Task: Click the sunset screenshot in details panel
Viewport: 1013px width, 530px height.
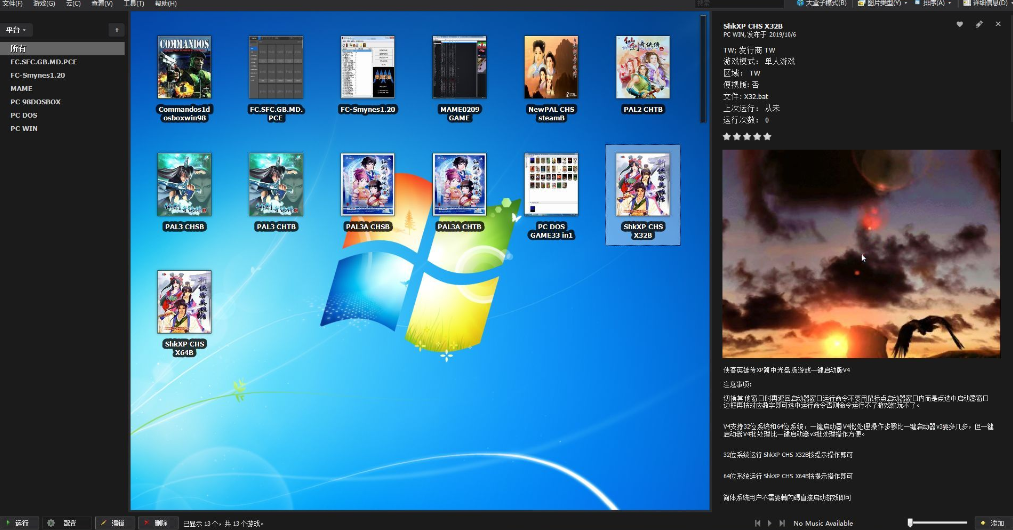Action: click(x=861, y=254)
